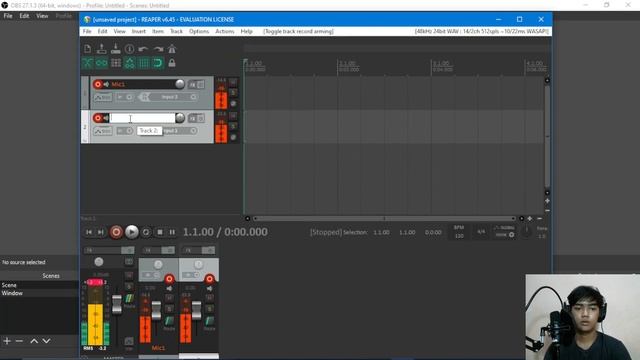Toggle item grouping toolbar icon
Image resolution: width=640 pixels, height=360 pixels.
(101, 63)
